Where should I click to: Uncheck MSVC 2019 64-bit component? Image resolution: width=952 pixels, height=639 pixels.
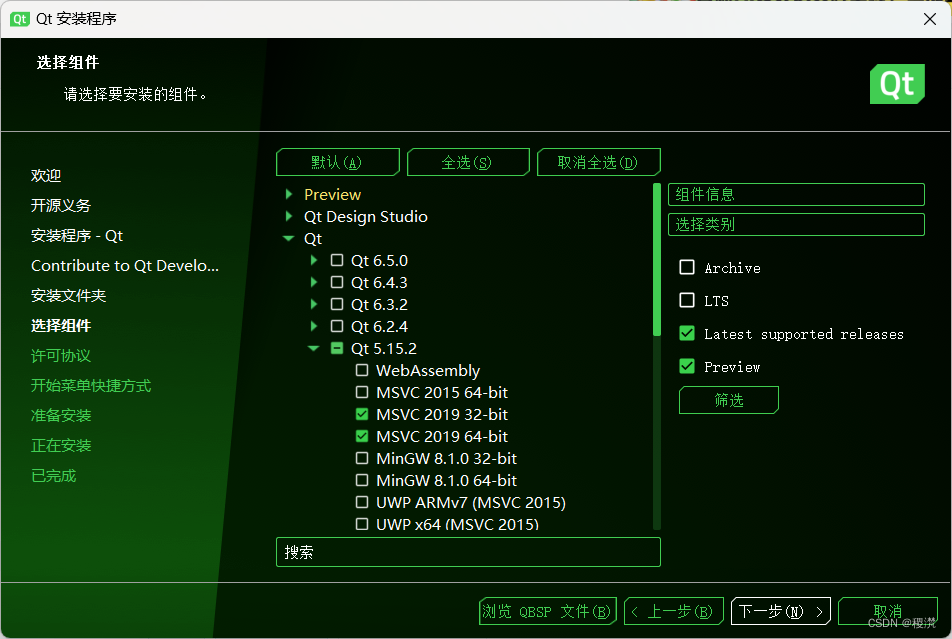pos(362,436)
